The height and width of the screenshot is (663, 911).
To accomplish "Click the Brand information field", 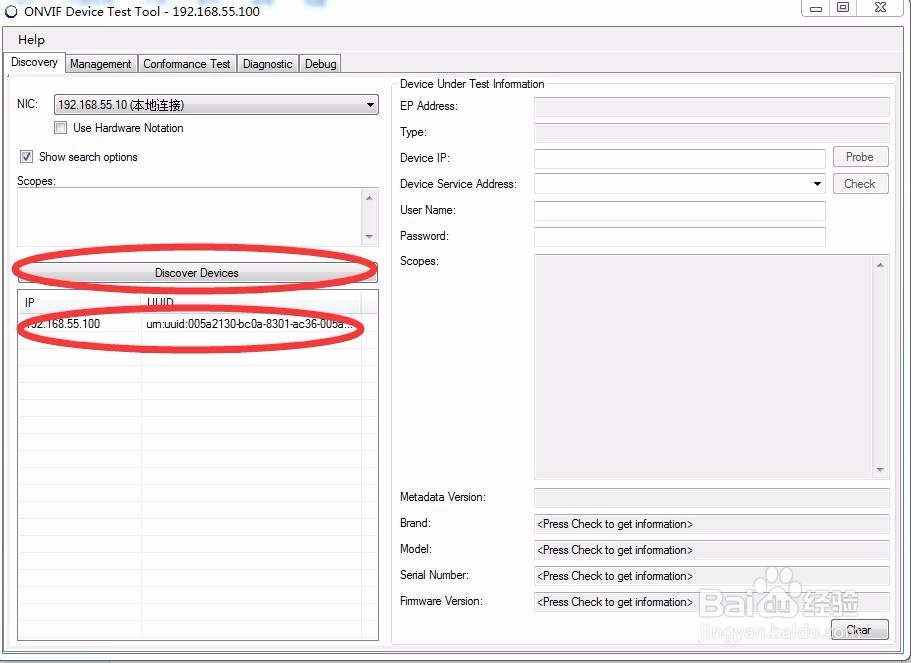I will click(712, 524).
